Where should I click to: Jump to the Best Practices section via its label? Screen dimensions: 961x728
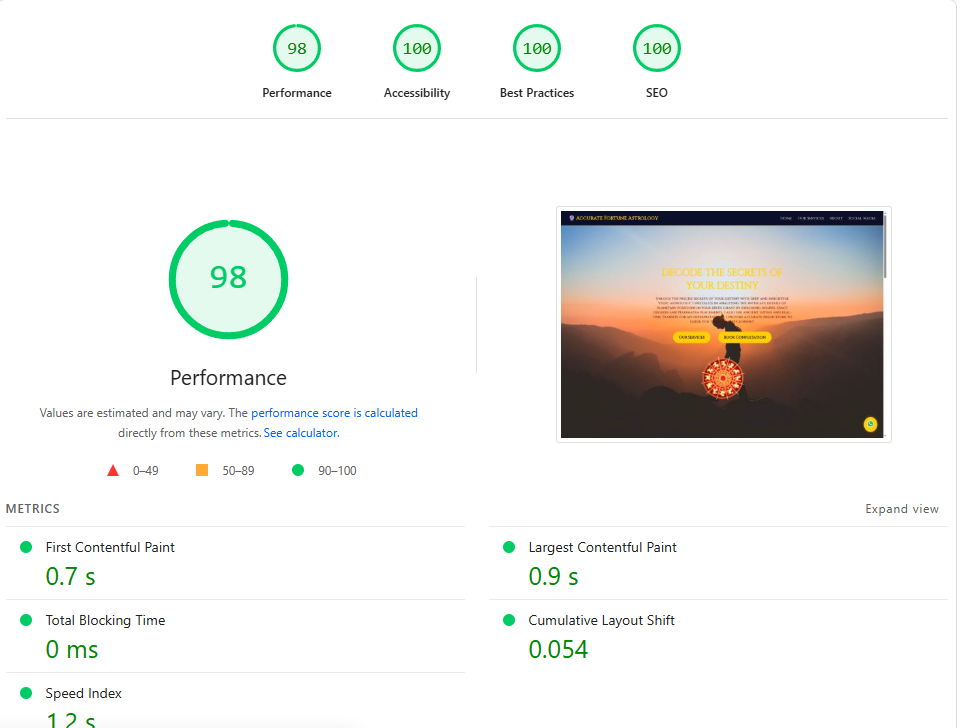coord(537,93)
